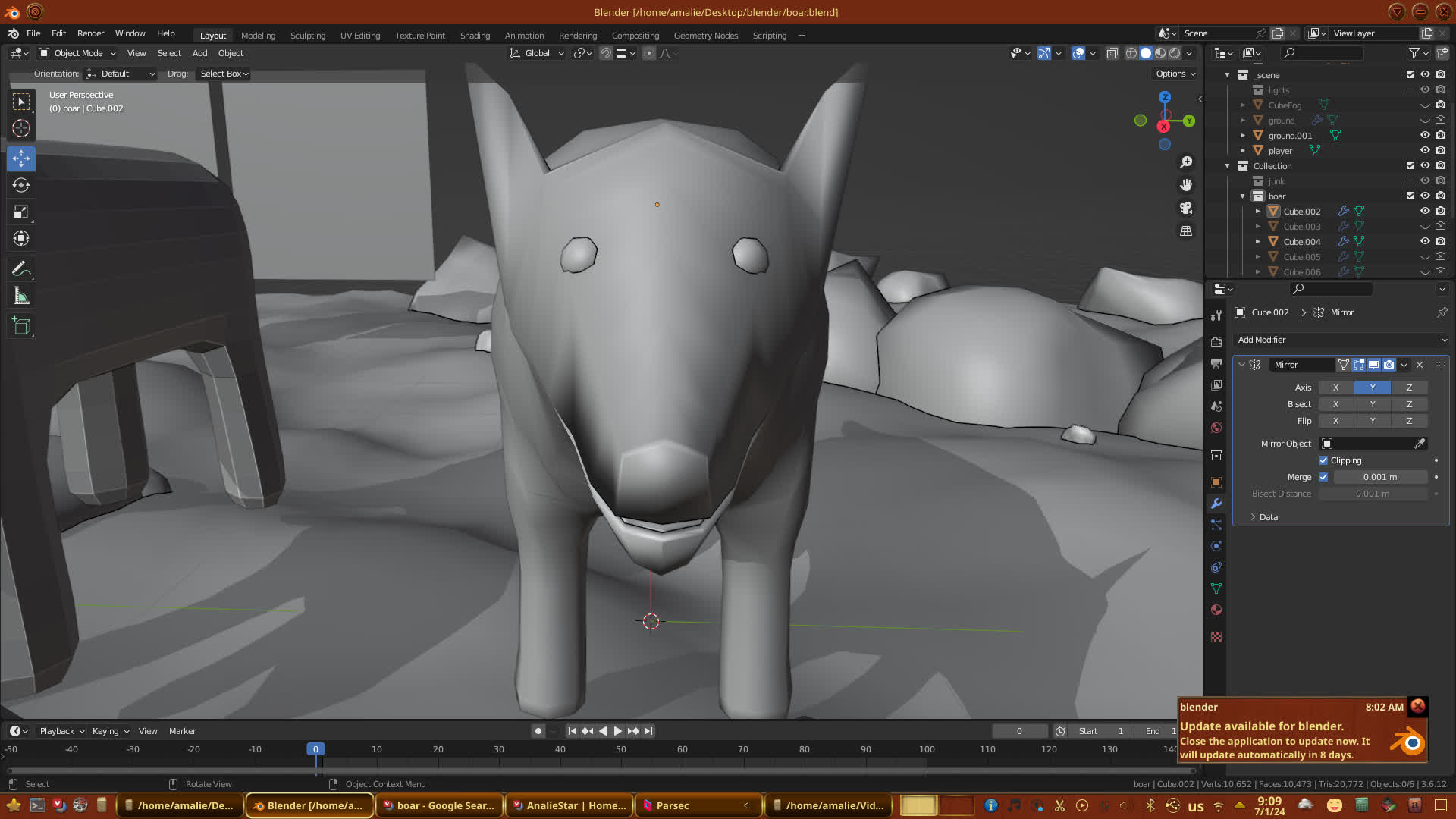Select the Scale tool
1456x819 pixels.
point(21,212)
